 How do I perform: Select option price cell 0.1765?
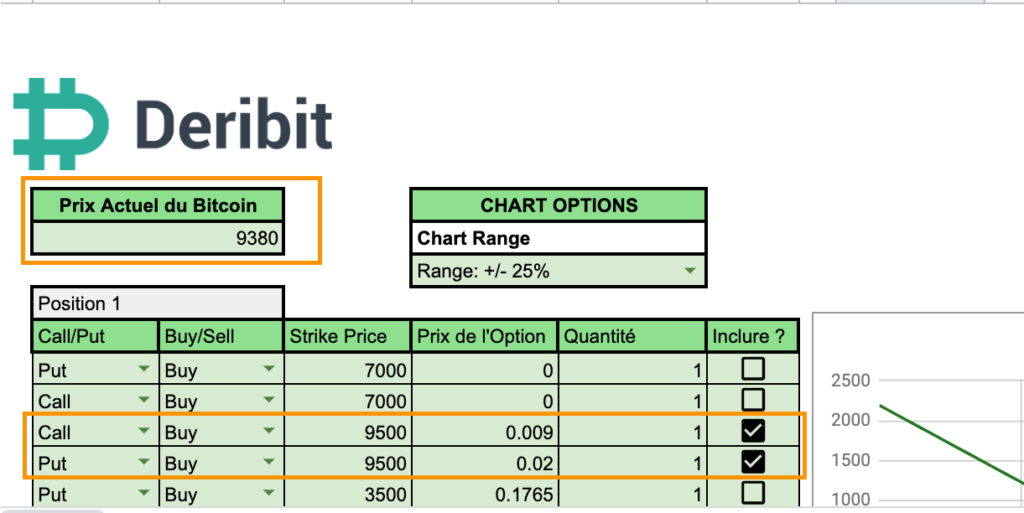pos(484,494)
